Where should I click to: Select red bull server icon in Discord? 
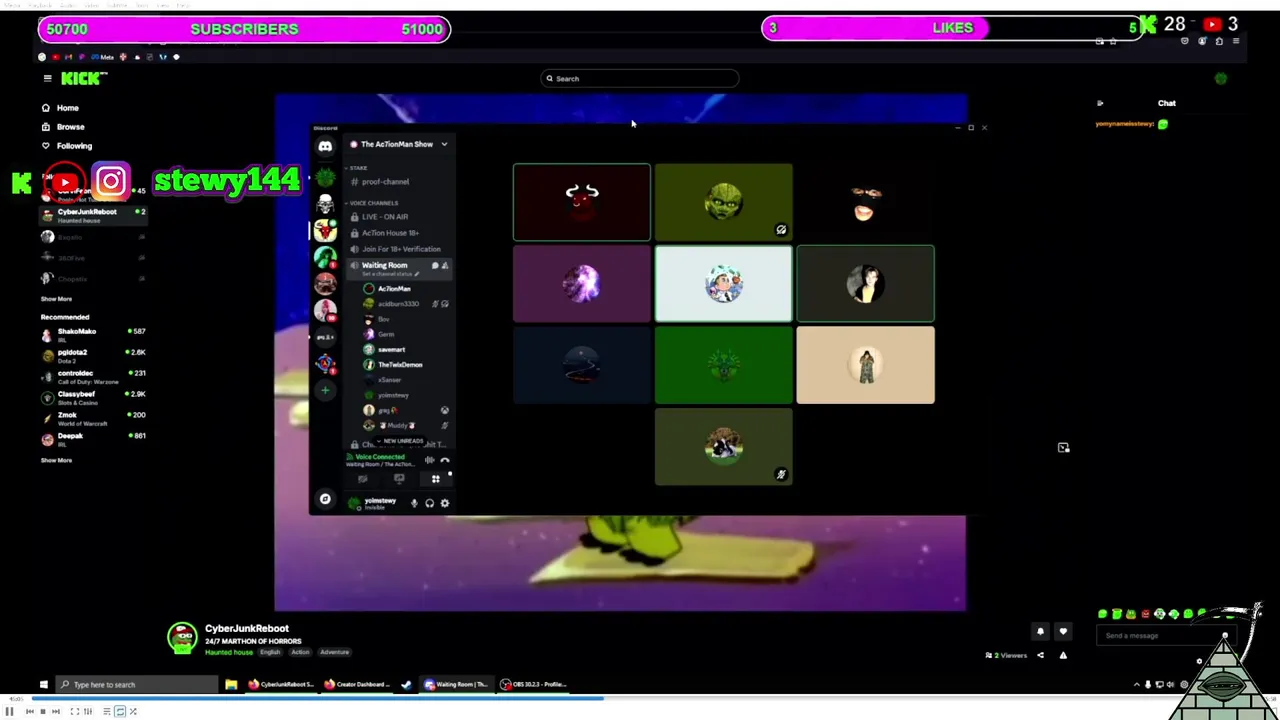[325, 230]
